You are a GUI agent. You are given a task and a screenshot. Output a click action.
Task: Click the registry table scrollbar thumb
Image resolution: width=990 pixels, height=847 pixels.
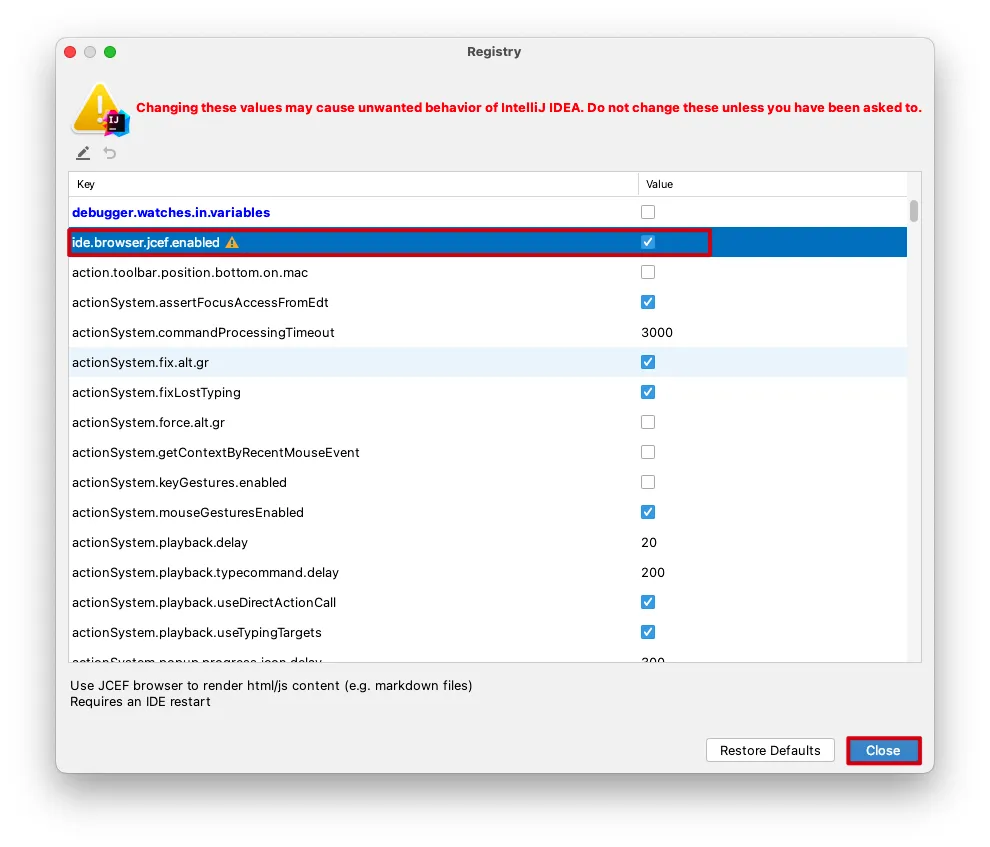click(x=914, y=211)
